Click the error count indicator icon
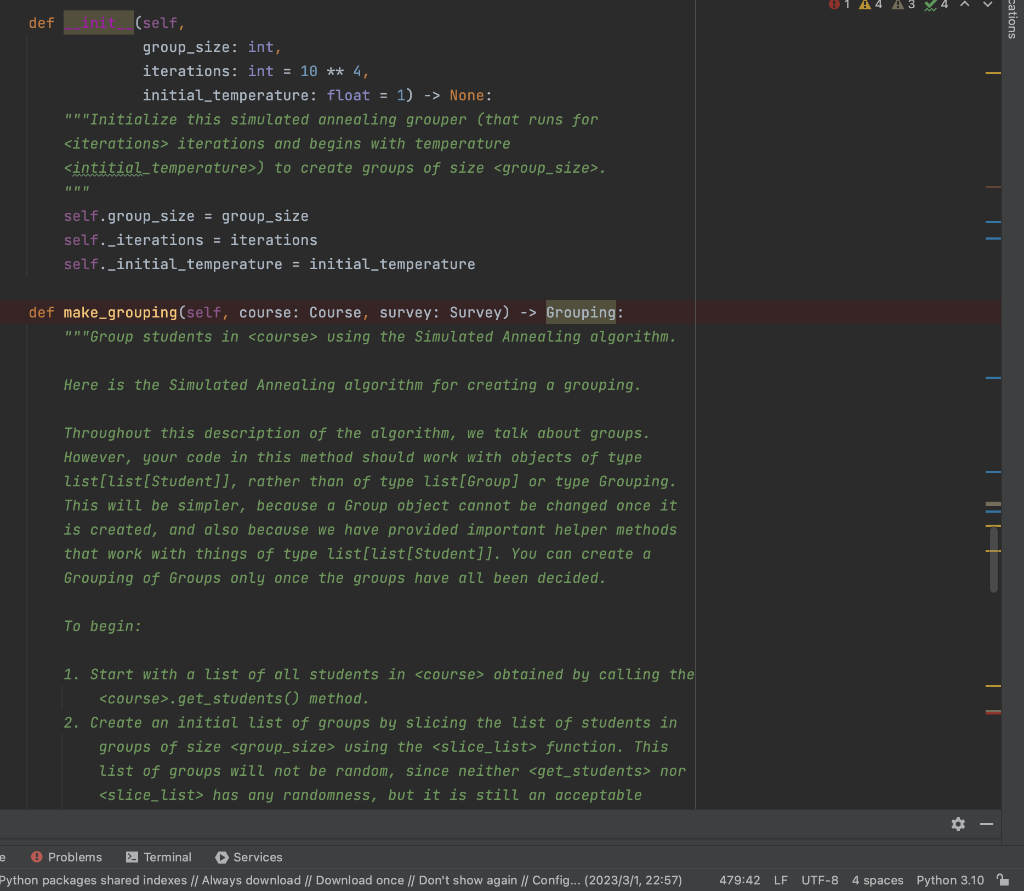Image resolution: width=1024 pixels, height=891 pixels. pyautogui.click(x=834, y=5)
